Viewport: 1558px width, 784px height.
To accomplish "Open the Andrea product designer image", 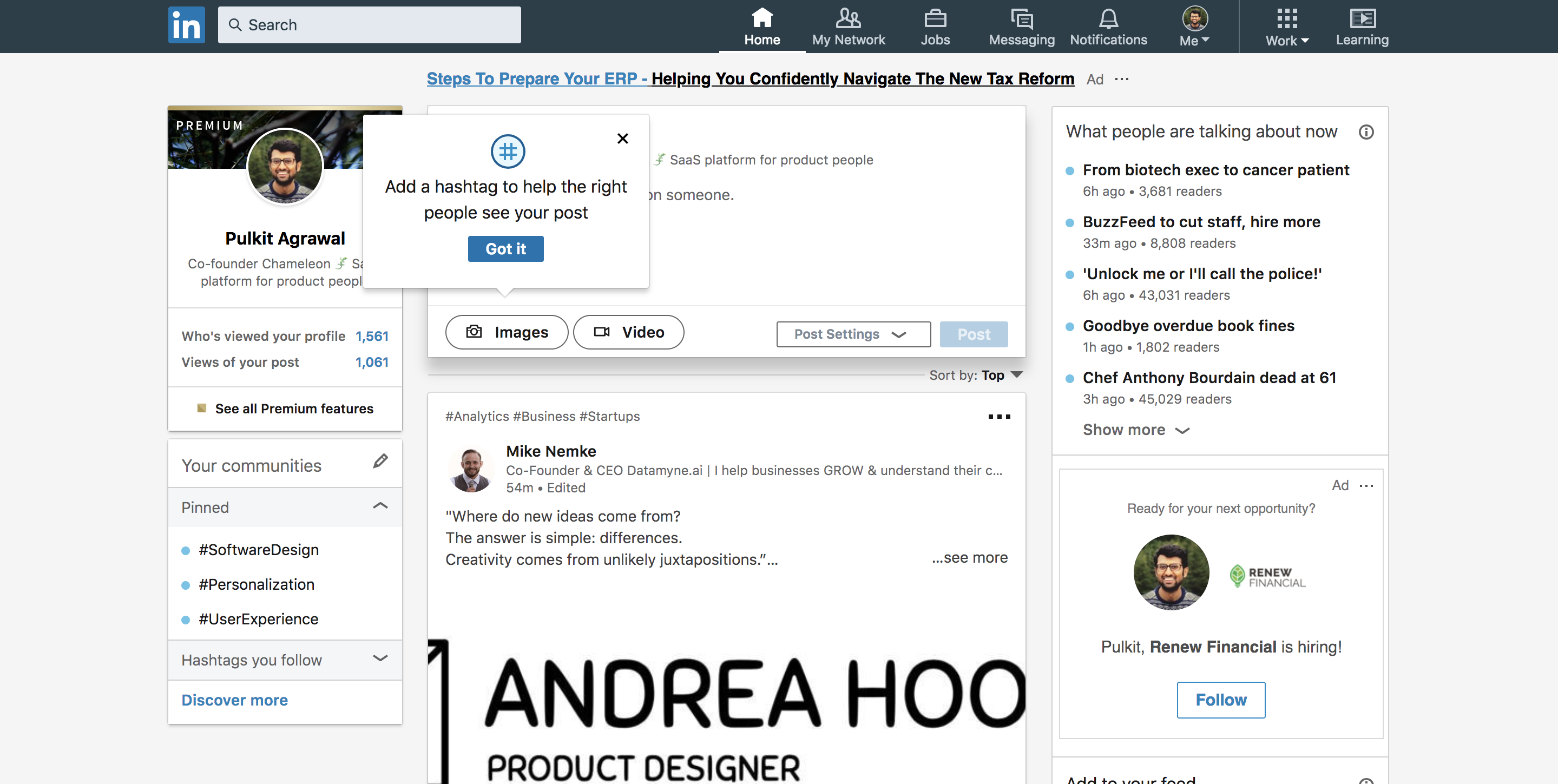I will click(726, 711).
